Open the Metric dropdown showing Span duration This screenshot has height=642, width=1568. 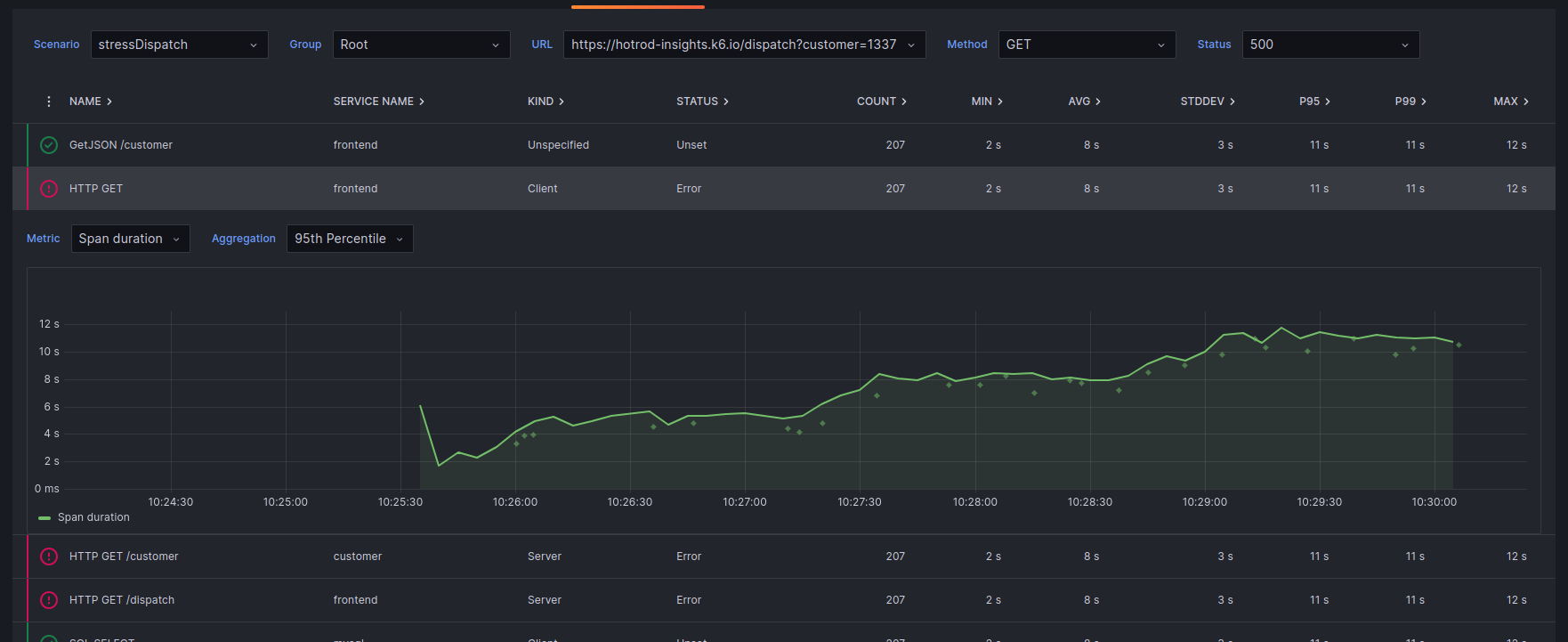(130, 239)
